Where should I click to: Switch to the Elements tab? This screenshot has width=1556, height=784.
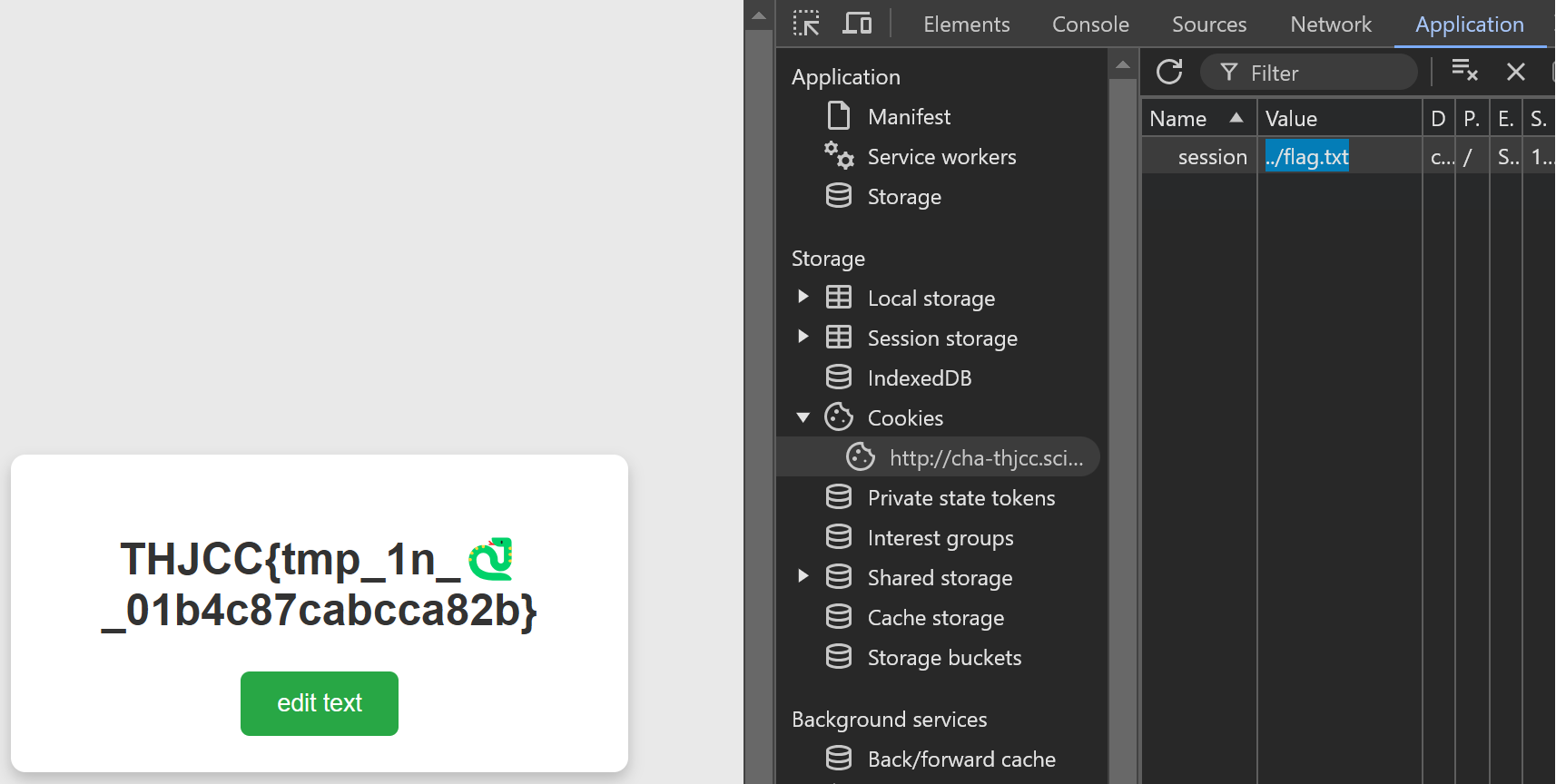click(x=966, y=24)
